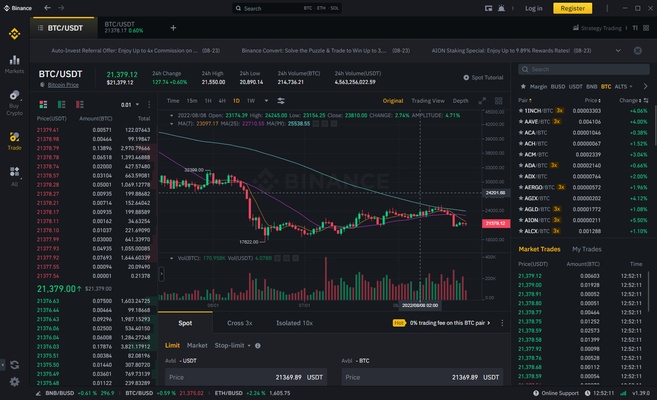The height and width of the screenshot is (400, 657).
Task: Collapse the candle info row arrow
Action: coord(171,115)
